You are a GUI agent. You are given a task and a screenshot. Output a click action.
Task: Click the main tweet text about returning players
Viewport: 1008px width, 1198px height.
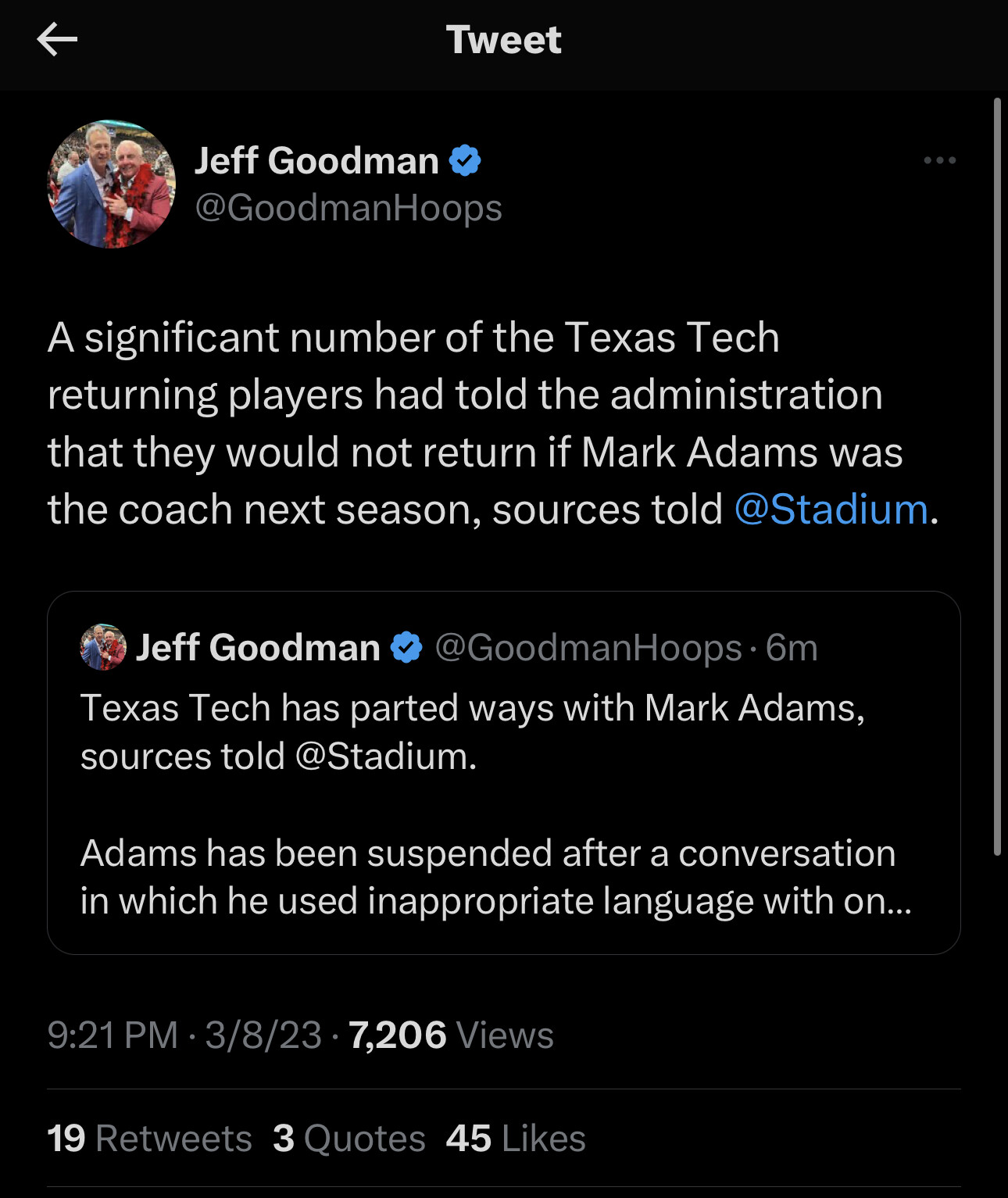tap(475, 424)
